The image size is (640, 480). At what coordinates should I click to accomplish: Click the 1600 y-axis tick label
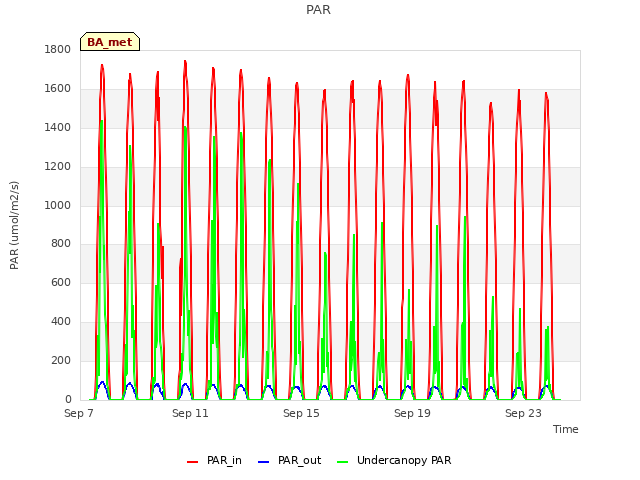click(x=58, y=89)
